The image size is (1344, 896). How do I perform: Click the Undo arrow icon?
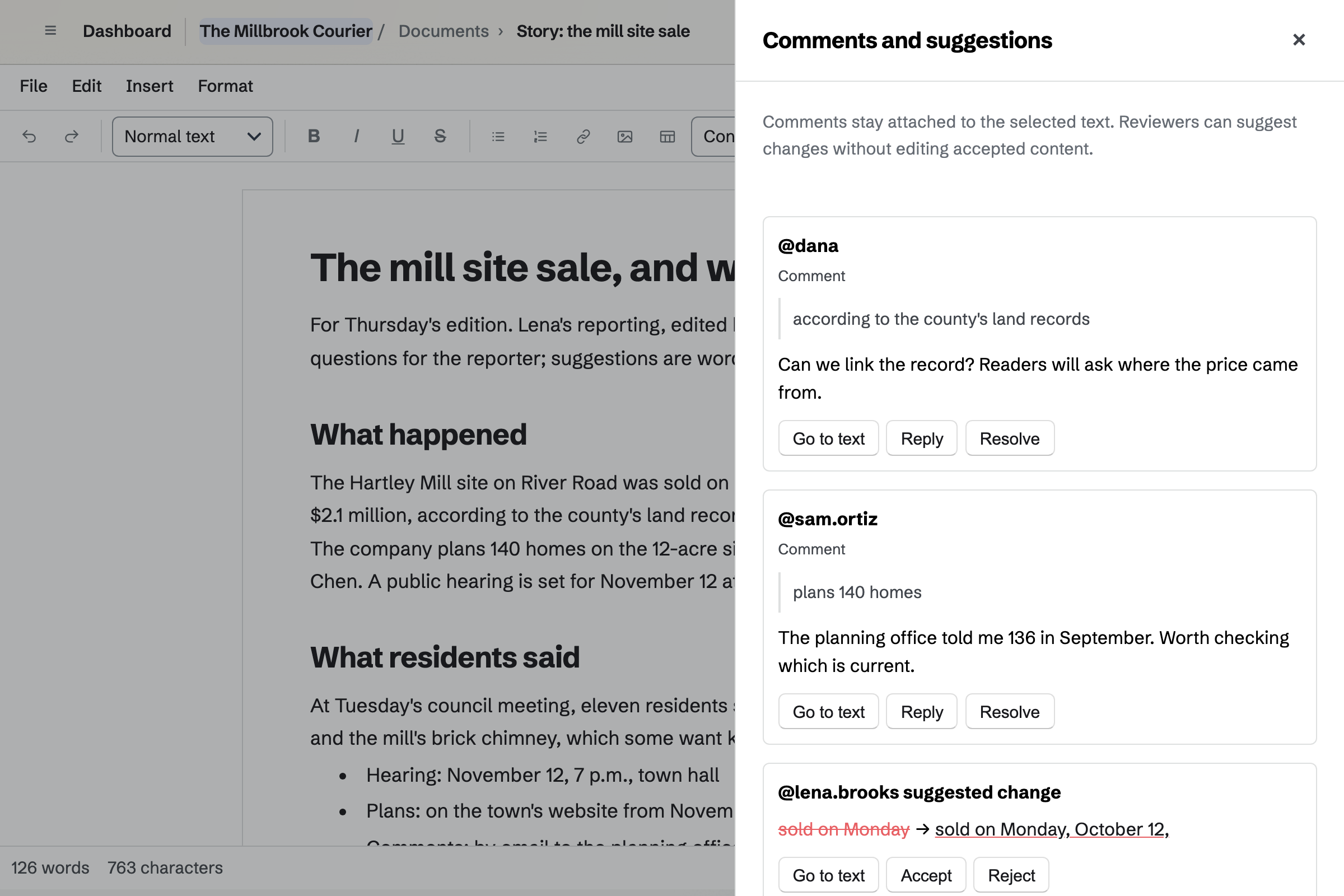tap(29, 137)
